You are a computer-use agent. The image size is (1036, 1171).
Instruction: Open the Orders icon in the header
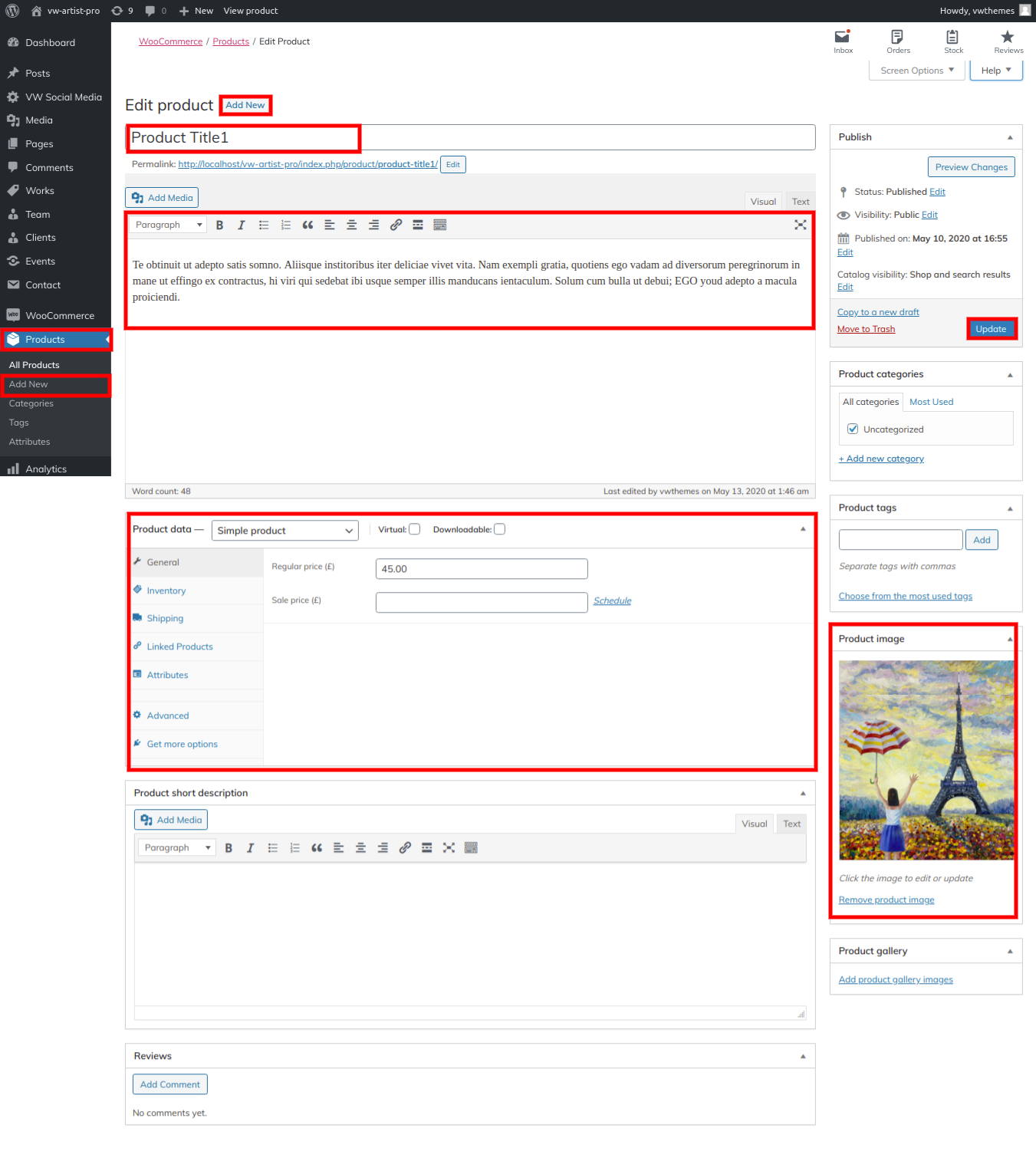[x=897, y=37]
